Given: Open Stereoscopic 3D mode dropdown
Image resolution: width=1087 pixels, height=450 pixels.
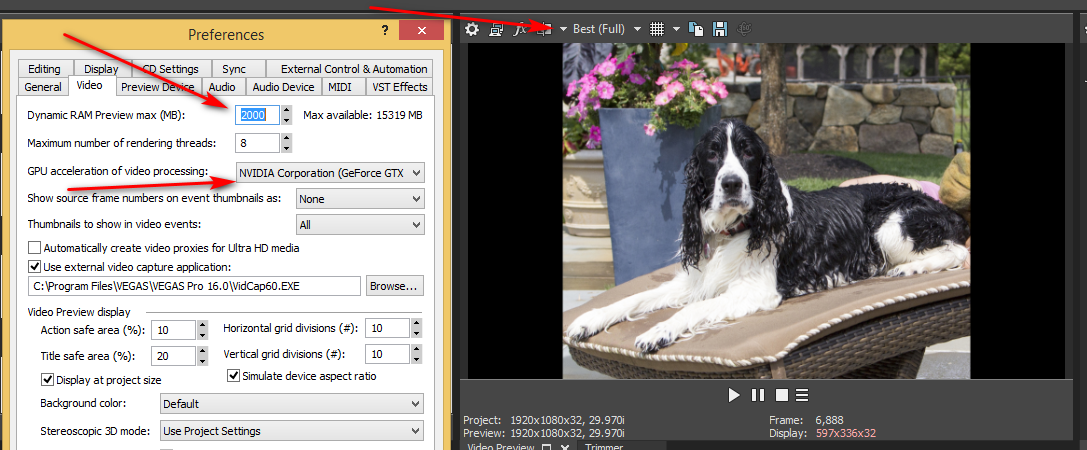Looking at the screenshot, I should click(292, 431).
